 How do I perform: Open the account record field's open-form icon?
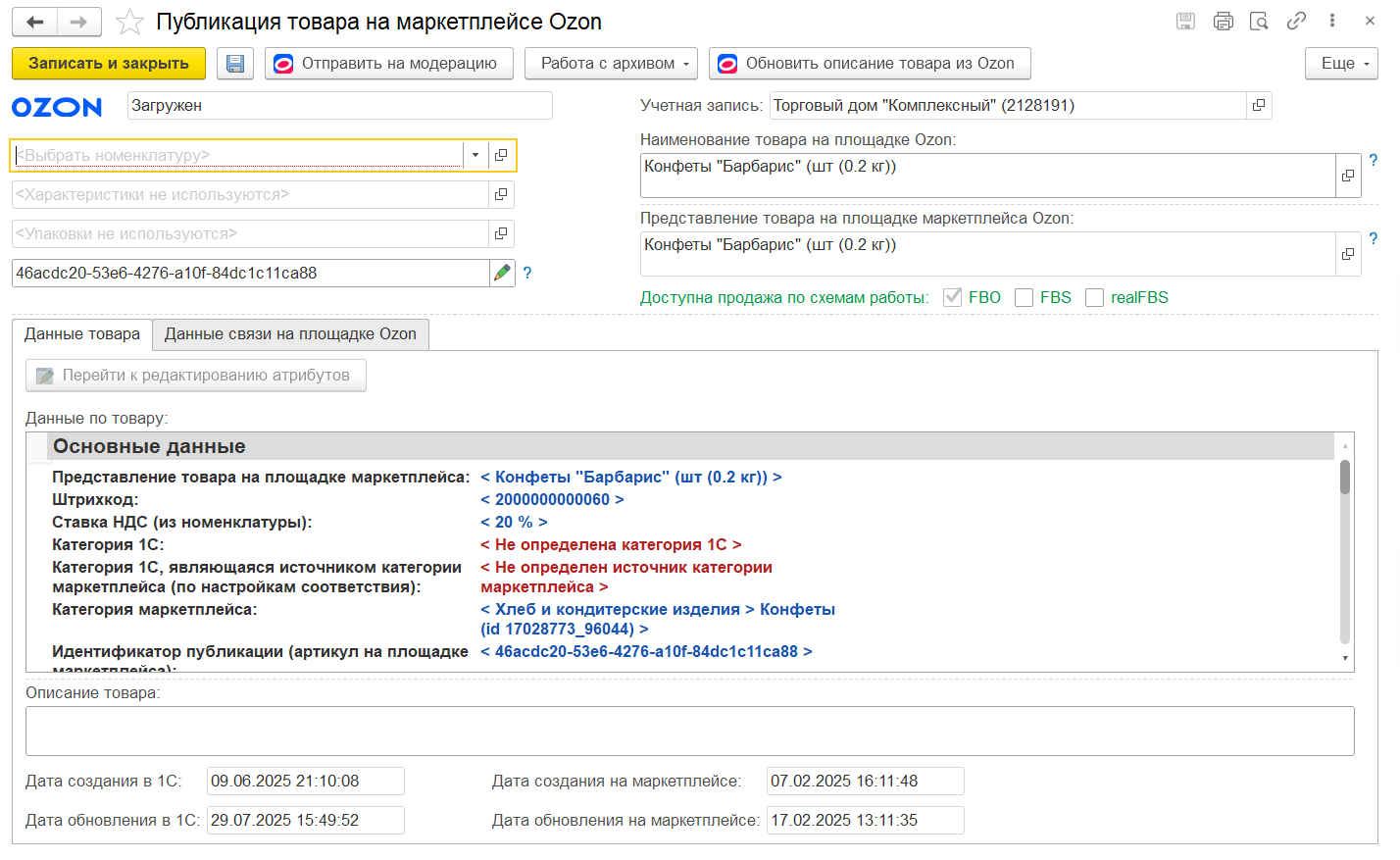coord(1259,105)
